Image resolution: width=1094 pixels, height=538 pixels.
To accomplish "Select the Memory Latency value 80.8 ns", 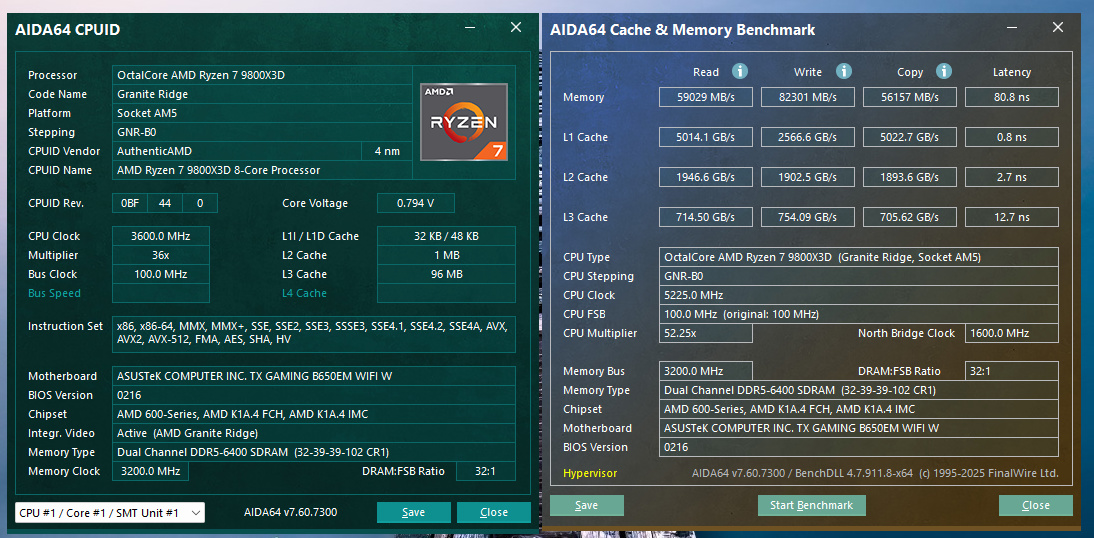I will point(1012,98).
